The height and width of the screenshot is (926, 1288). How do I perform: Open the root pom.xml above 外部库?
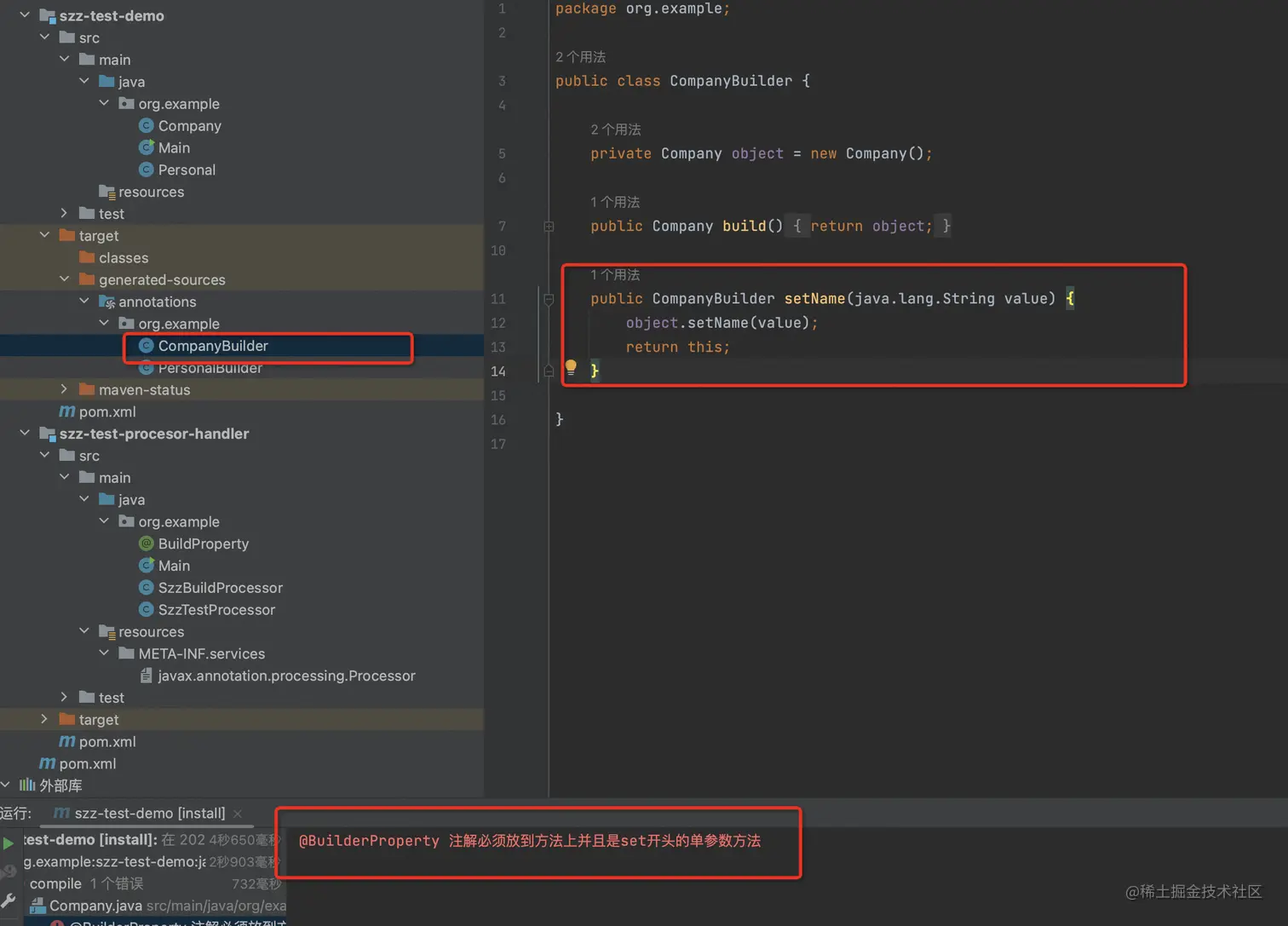pos(88,763)
